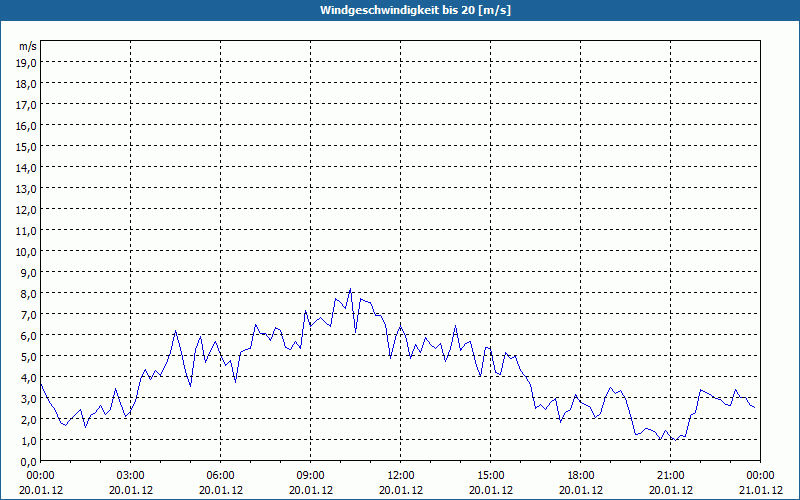Select the 'm/s' unit label on axis
Image resolution: width=800 pixels, height=500 pixels.
point(28,46)
